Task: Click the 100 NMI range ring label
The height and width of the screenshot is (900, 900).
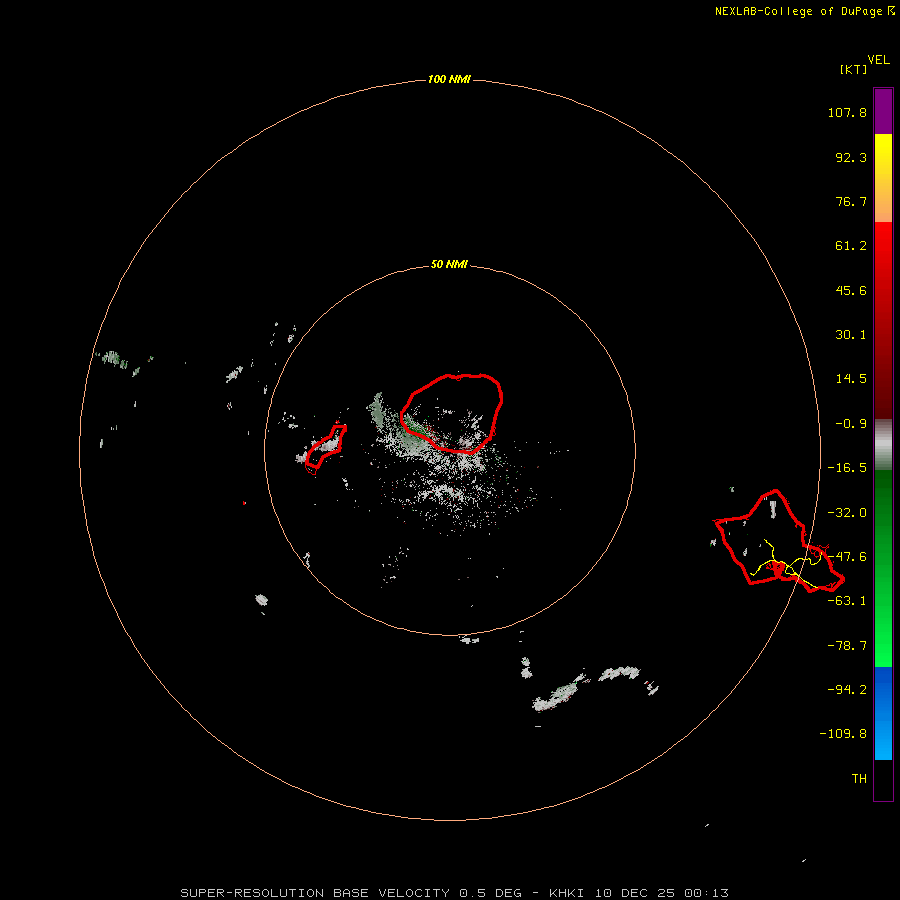Action: pos(449,79)
